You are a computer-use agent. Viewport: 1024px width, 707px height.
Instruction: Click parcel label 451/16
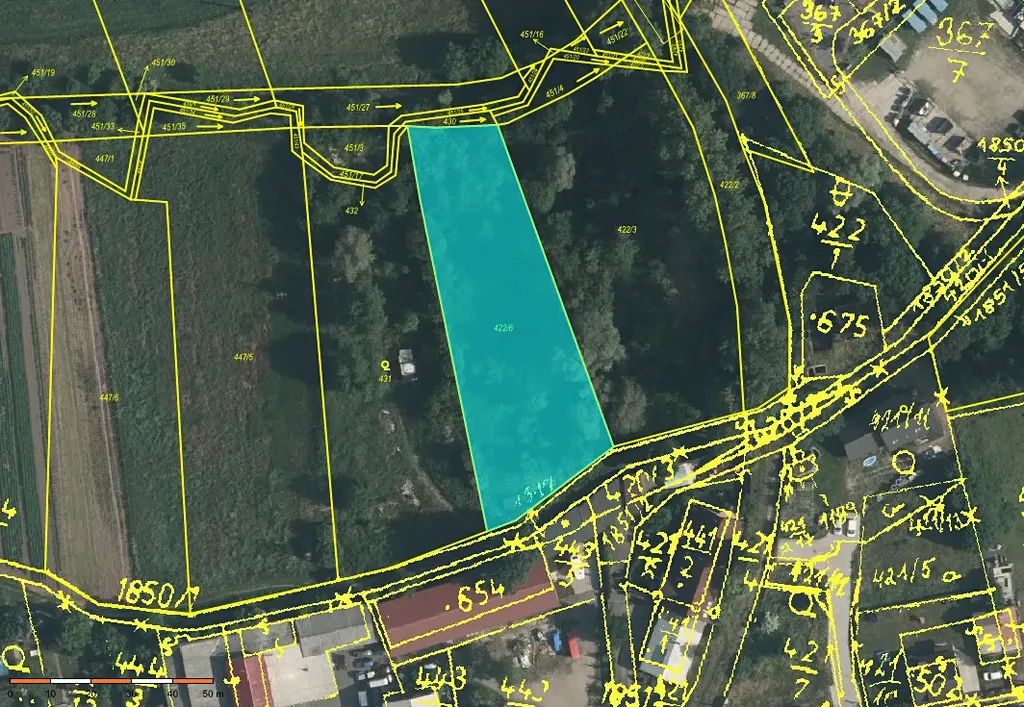click(x=532, y=35)
